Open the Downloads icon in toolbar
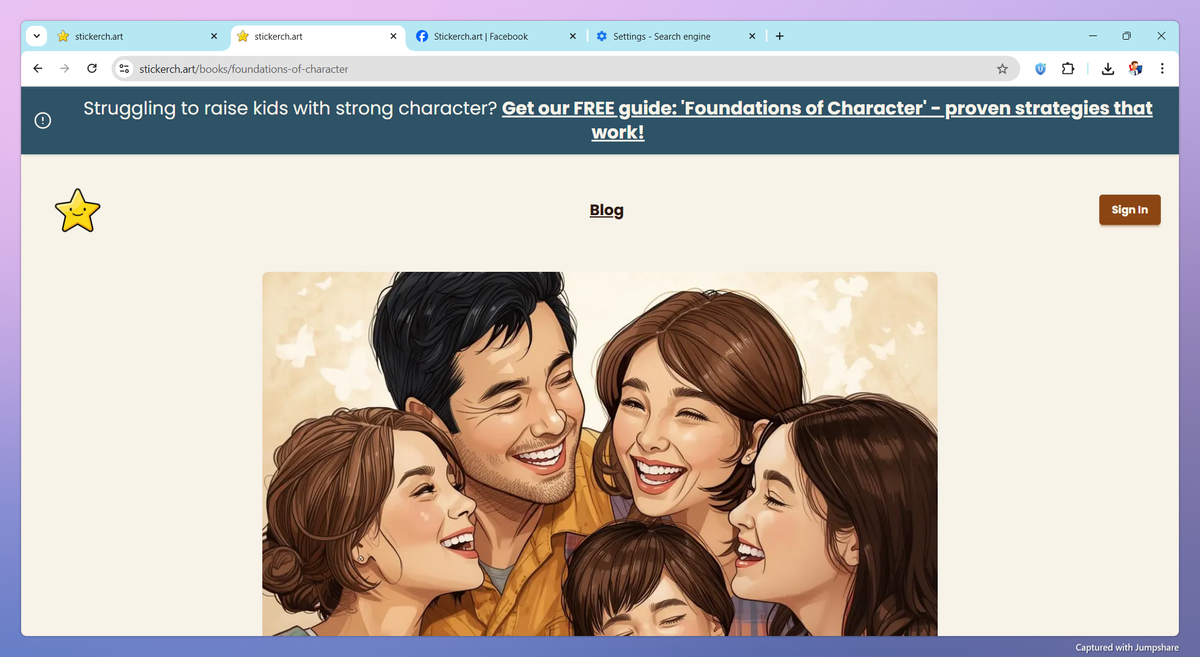 1108,69
